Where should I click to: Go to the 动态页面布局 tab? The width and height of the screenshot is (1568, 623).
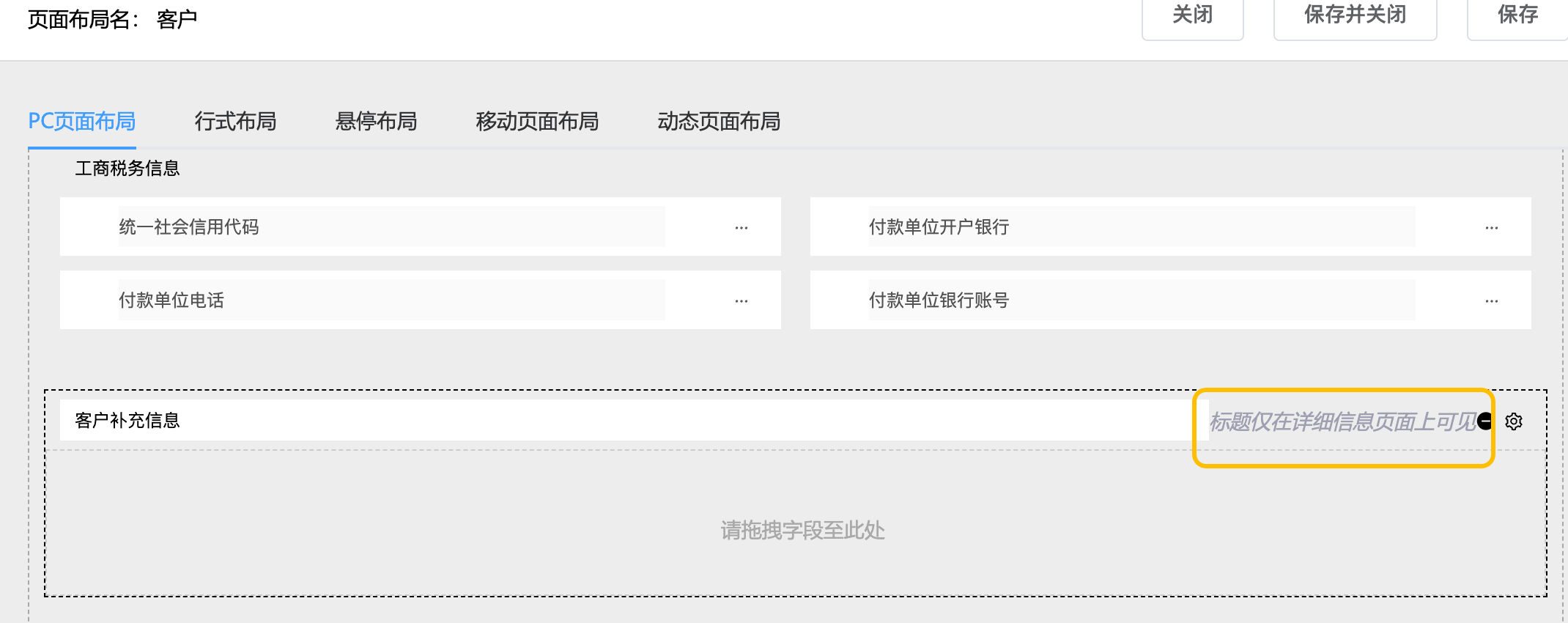tap(719, 121)
